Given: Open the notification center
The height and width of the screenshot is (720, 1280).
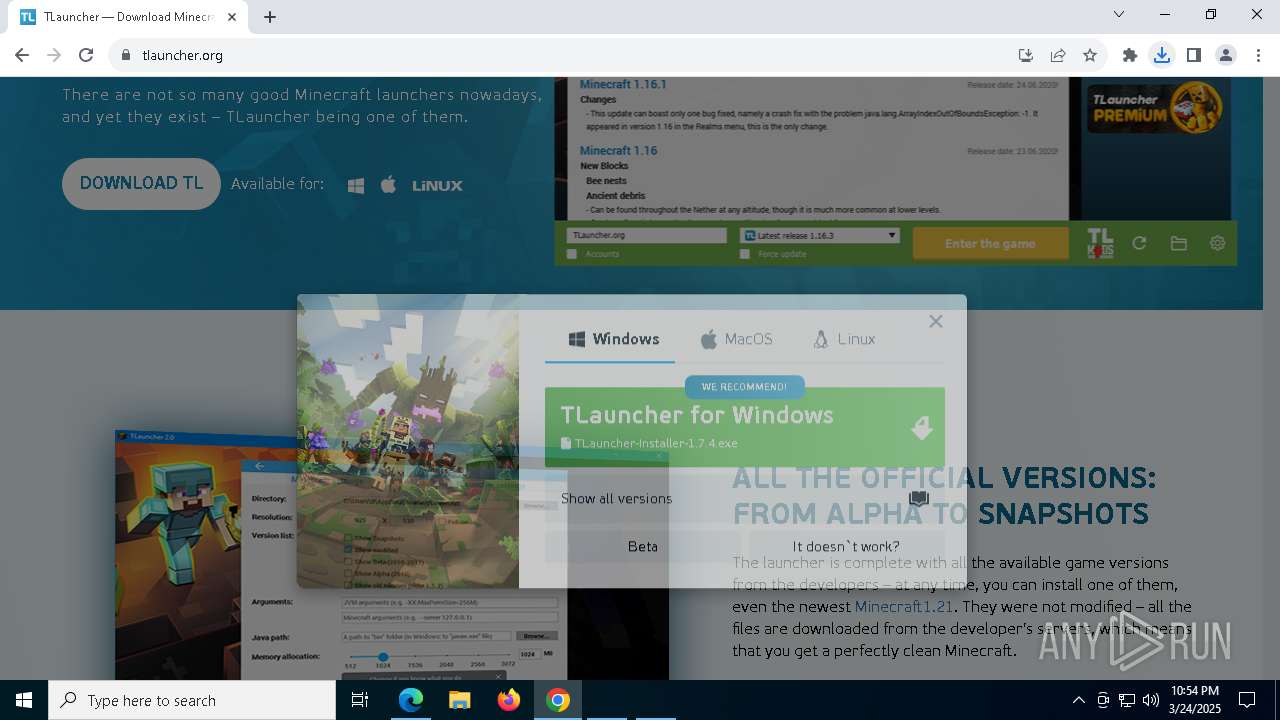Looking at the screenshot, I should pyautogui.click(x=1247, y=700).
